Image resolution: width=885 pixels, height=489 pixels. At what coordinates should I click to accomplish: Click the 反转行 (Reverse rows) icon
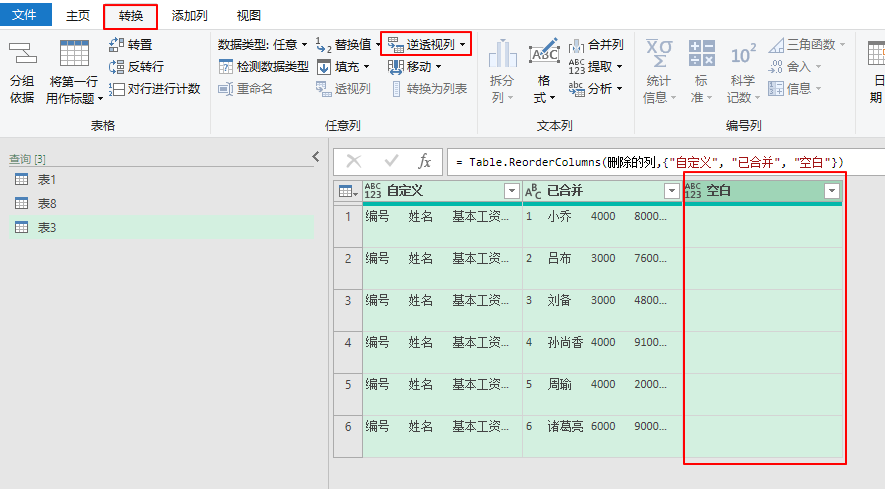tap(116, 67)
